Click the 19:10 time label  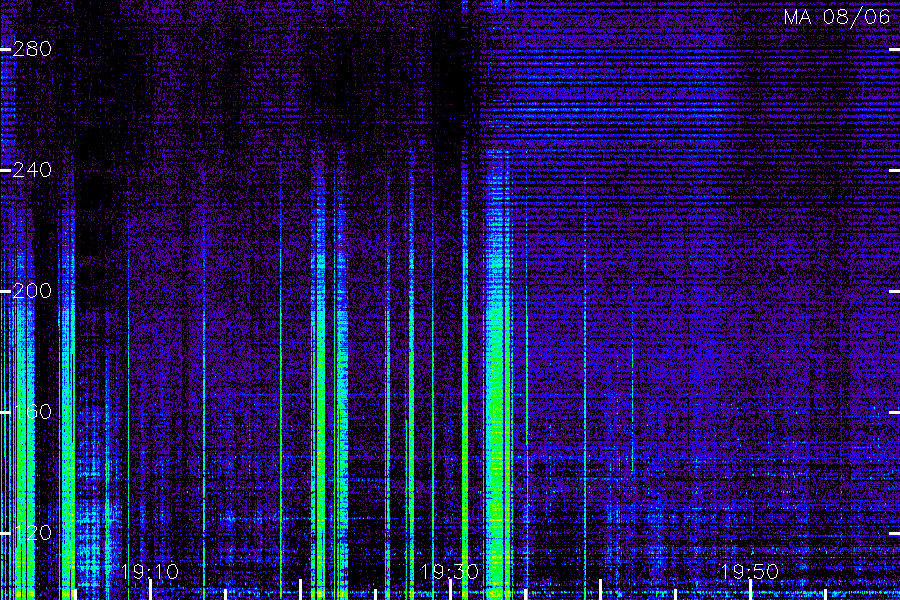pos(150,572)
